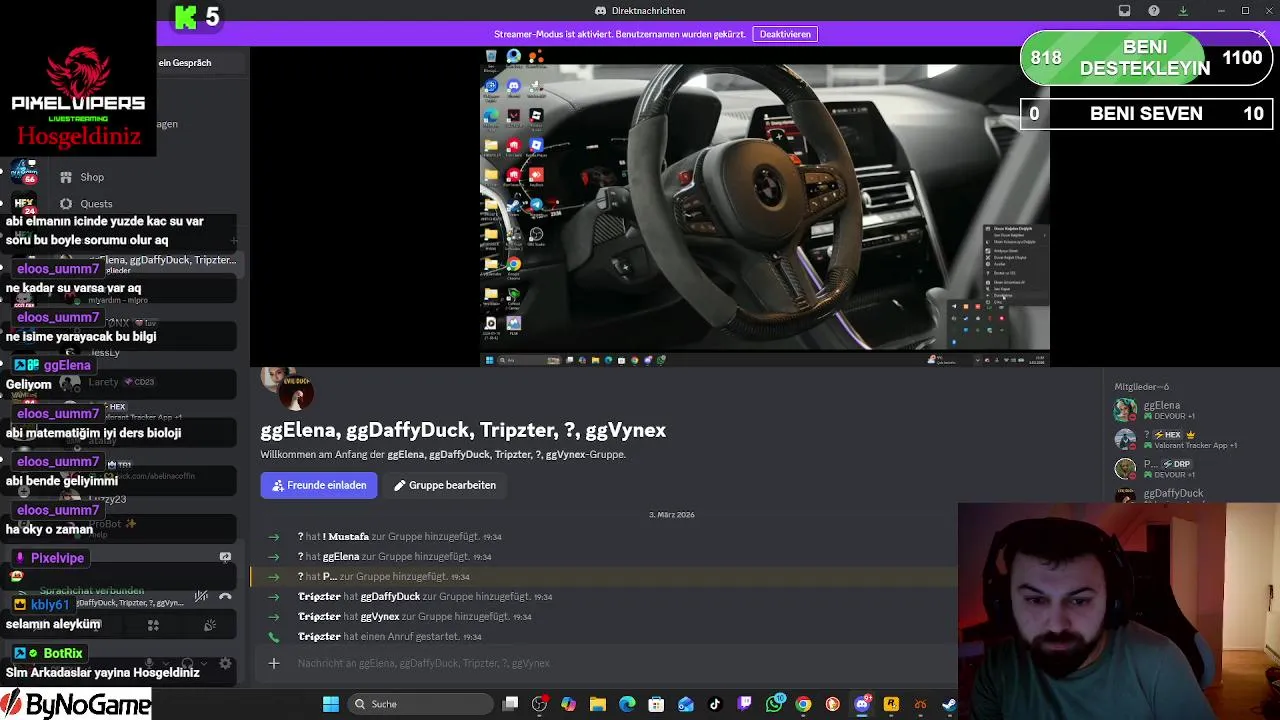Open DuckDuckGo browser on the taskbar
Image resolution: width=1280 pixels, height=720 pixels.
(x=832, y=704)
